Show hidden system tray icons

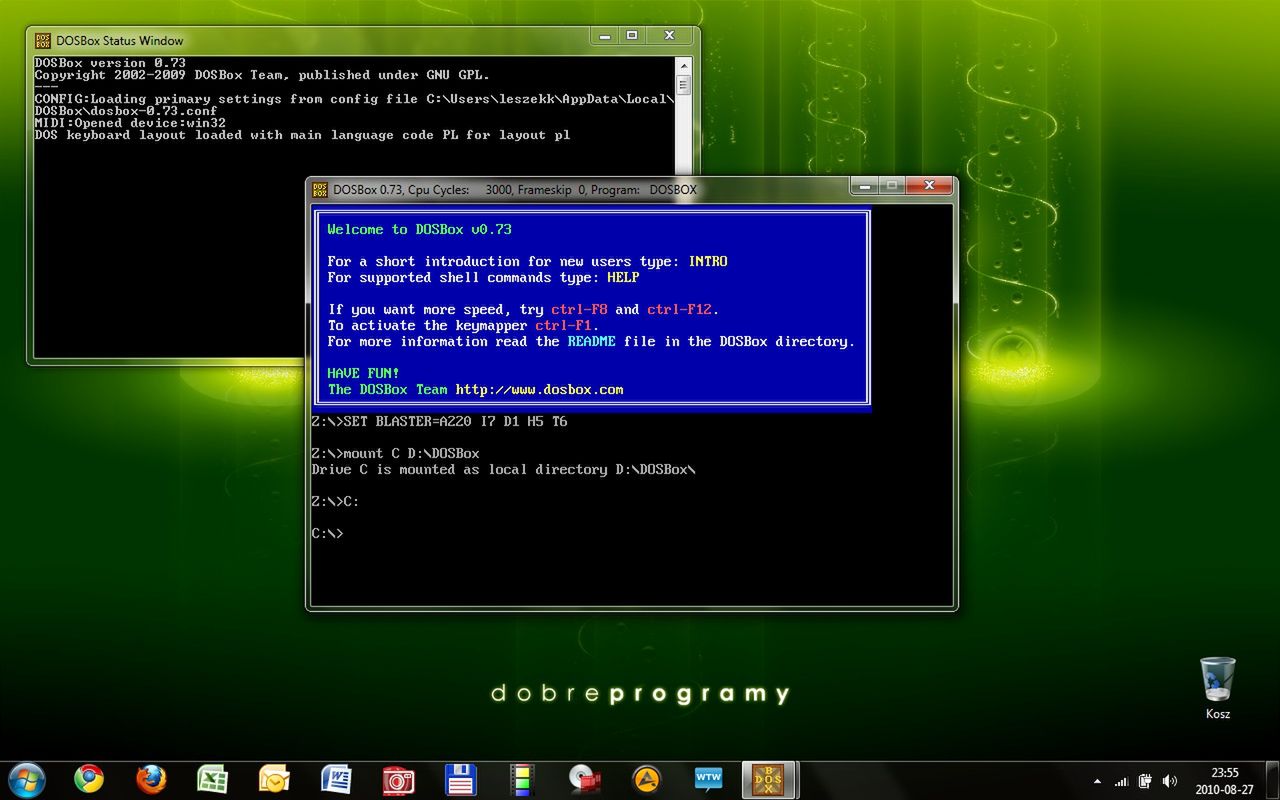pyautogui.click(x=1097, y=781)
